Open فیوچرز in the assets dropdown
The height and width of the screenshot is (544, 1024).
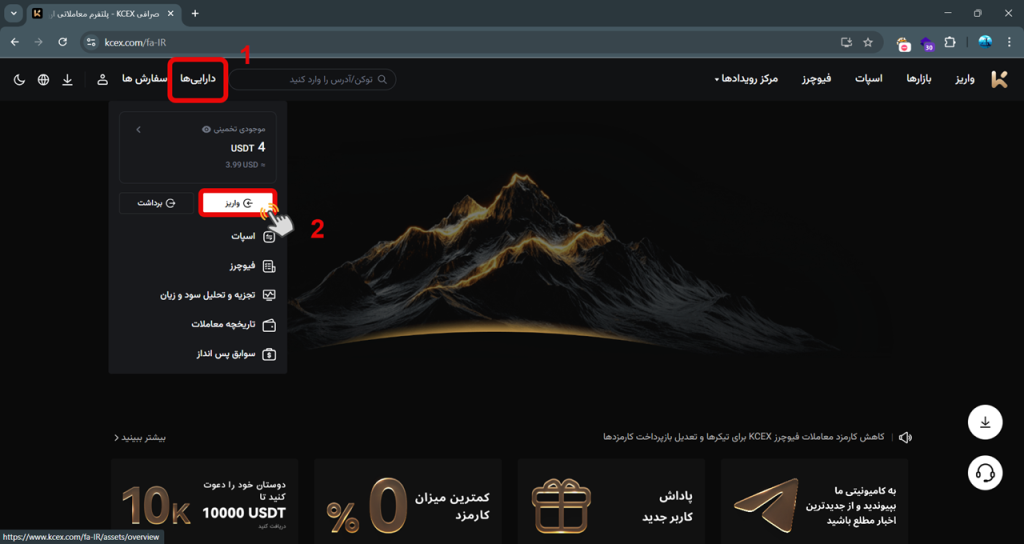tap(253, 266)
